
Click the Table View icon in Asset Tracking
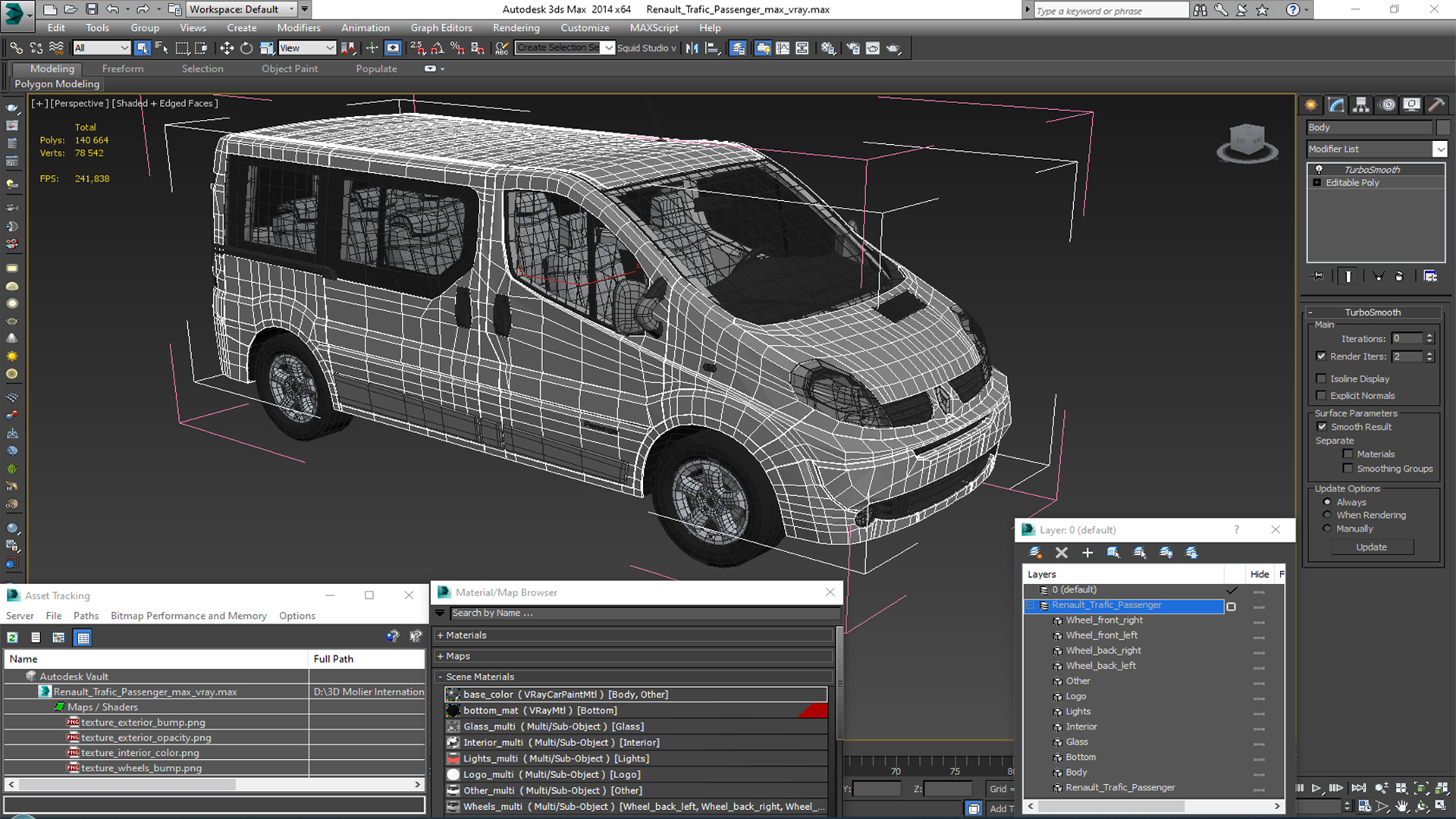tap(83, 638)
